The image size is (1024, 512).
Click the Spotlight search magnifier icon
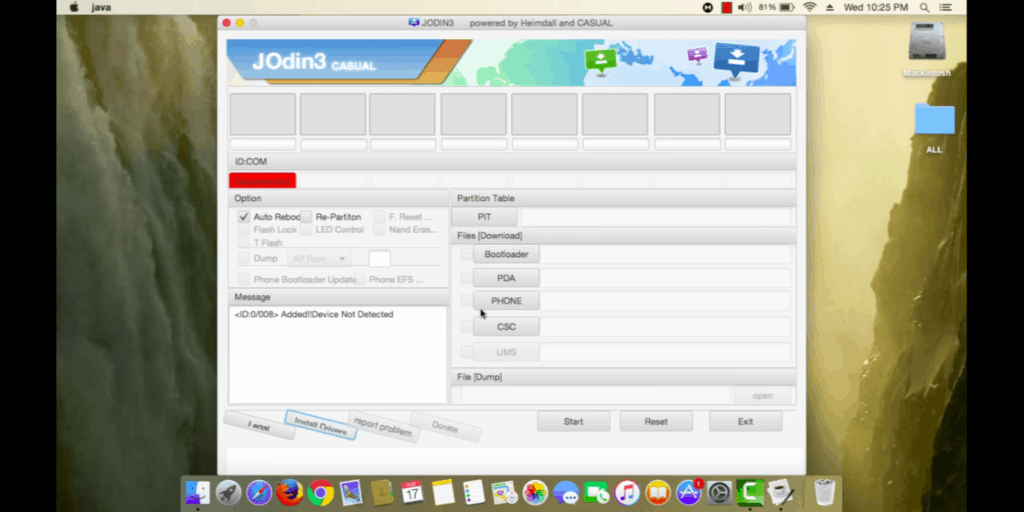924,8
